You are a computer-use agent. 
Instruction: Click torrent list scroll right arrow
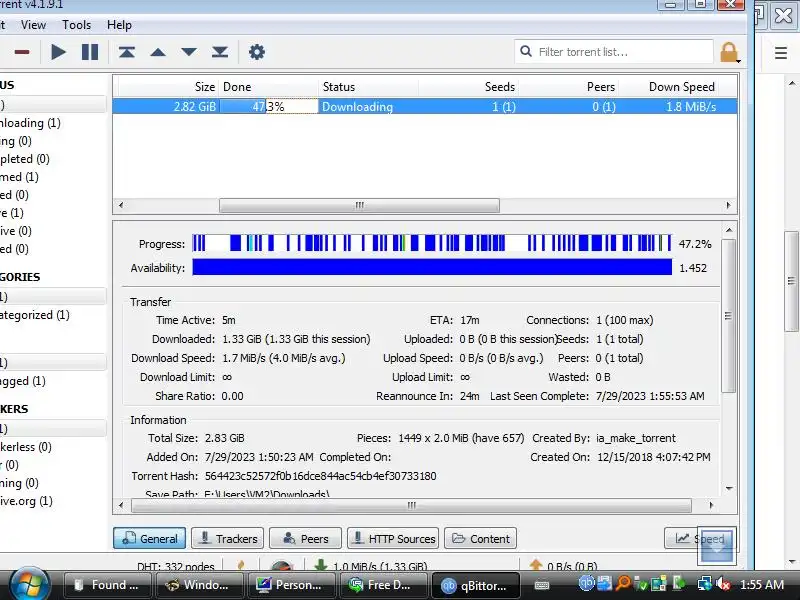[729, 205]
